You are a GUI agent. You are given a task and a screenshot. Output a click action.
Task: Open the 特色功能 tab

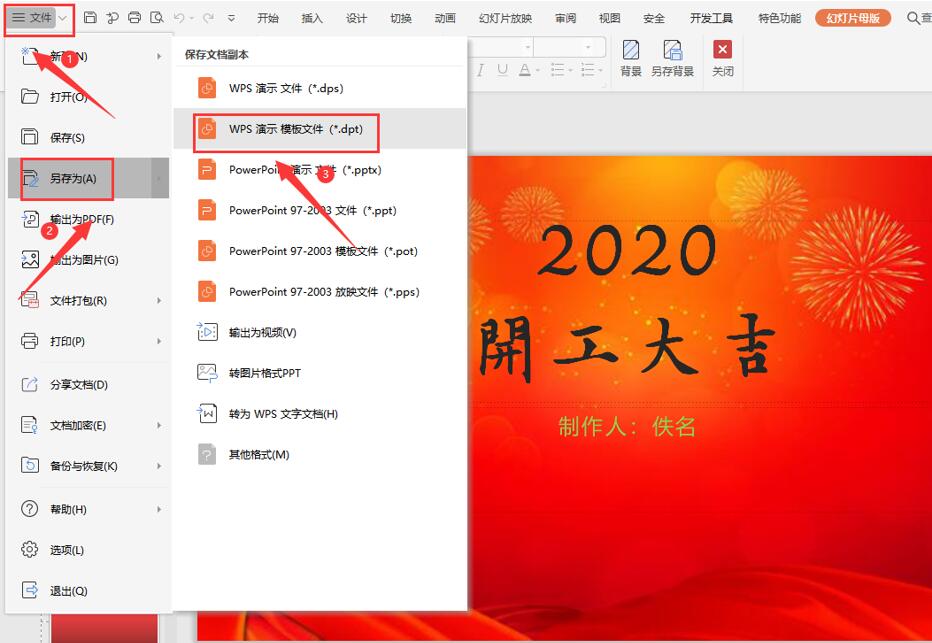coord(779,18)
